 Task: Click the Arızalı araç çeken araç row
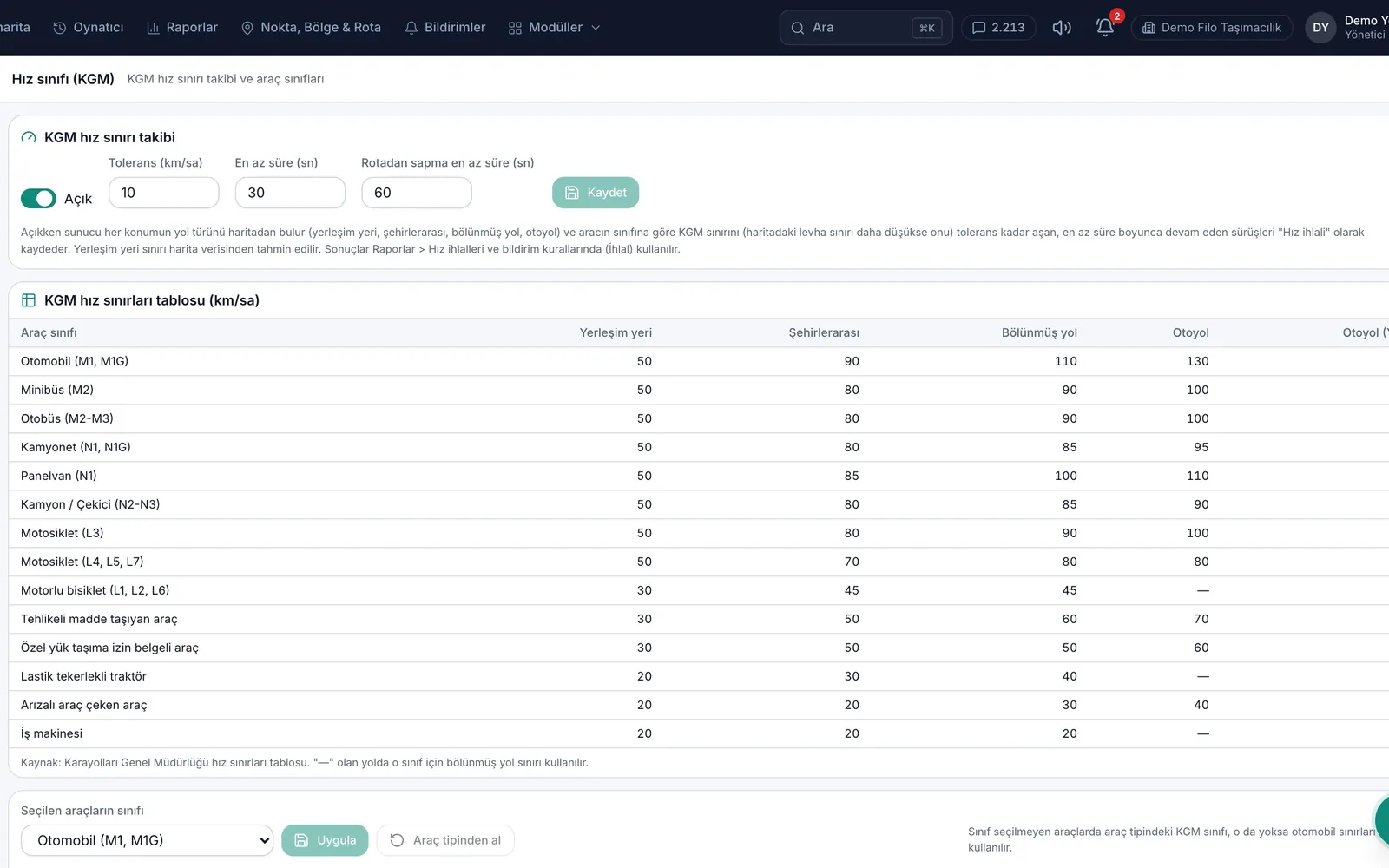point(699,705)
